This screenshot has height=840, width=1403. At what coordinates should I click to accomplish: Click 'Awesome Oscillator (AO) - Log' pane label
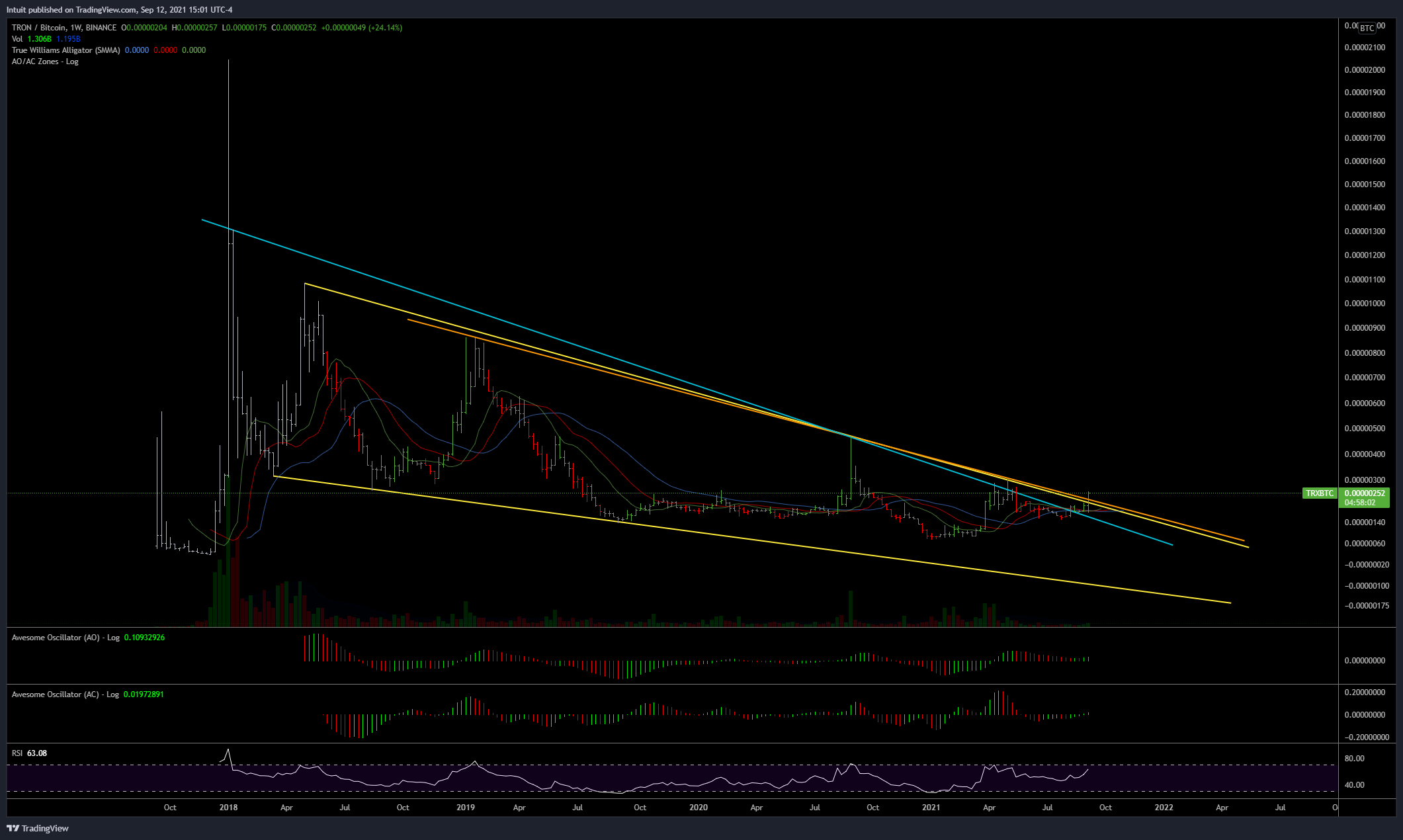coord(65,638)
